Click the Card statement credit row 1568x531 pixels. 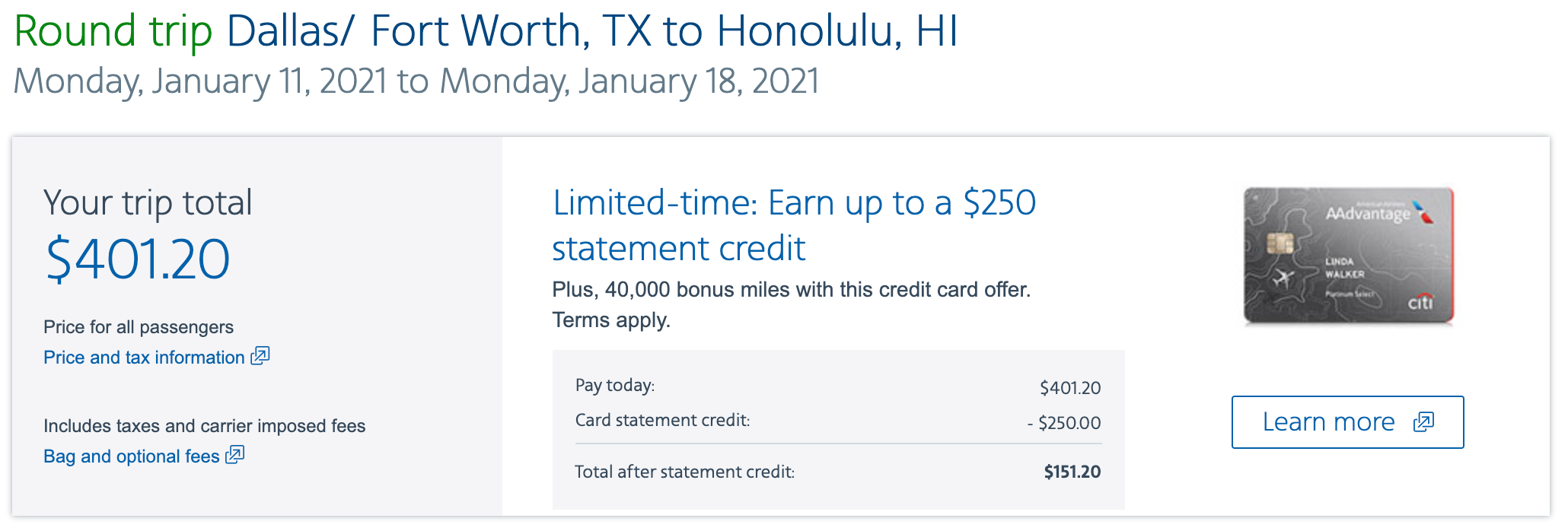(837, 421)
